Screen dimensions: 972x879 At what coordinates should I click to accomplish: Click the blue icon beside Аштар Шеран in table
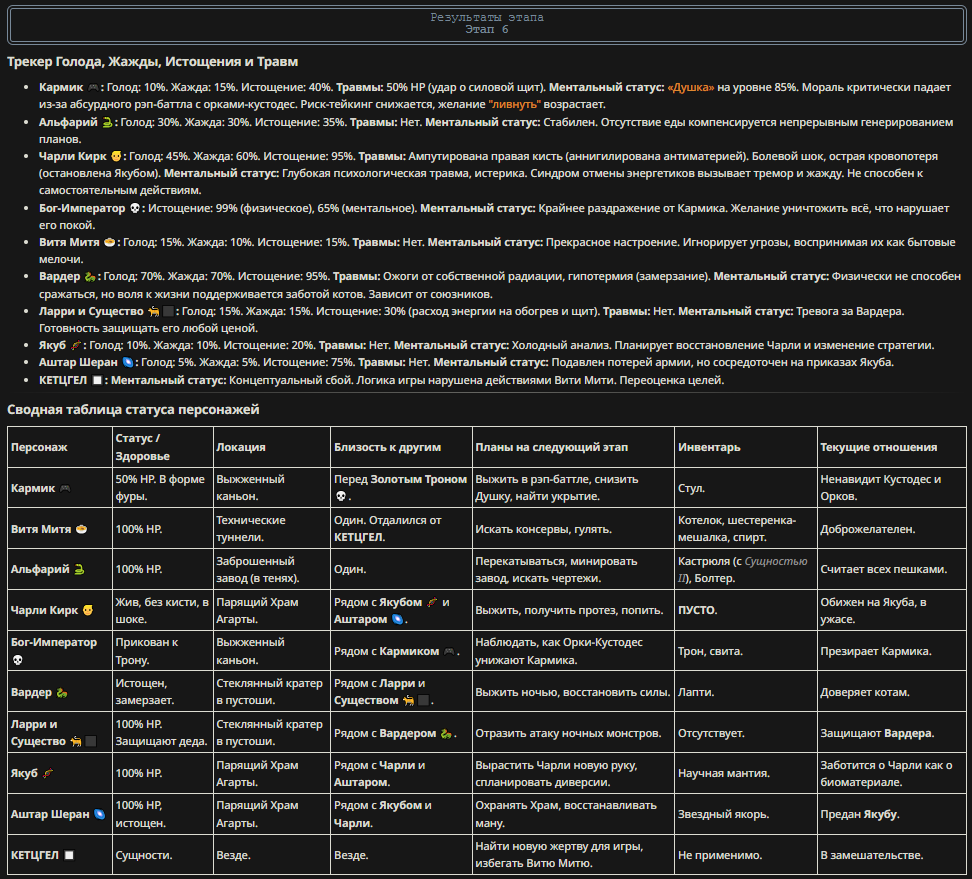[99, 815]
